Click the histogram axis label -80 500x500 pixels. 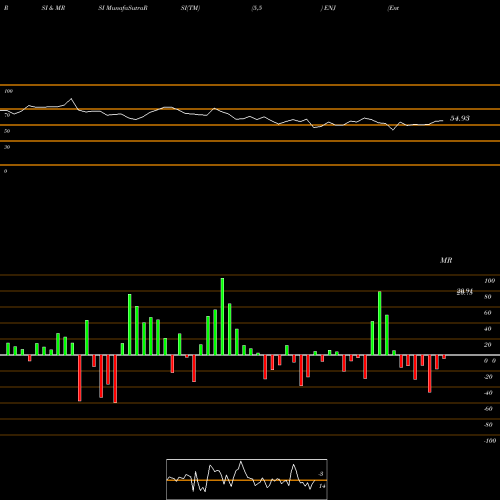[488, 425]
